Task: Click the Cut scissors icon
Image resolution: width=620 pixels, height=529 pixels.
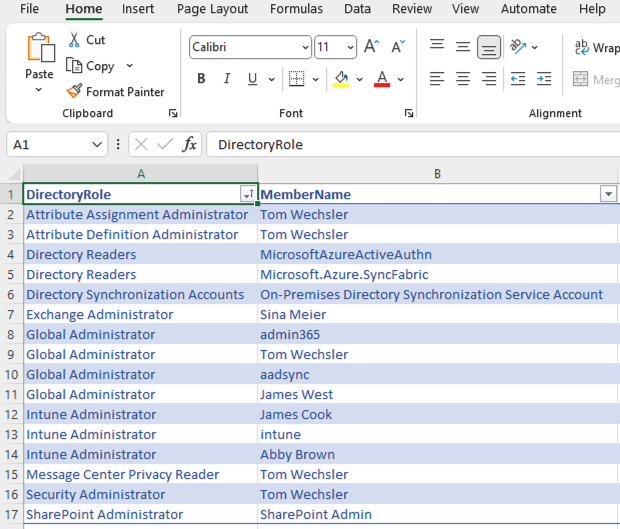Action: point(75,40)
